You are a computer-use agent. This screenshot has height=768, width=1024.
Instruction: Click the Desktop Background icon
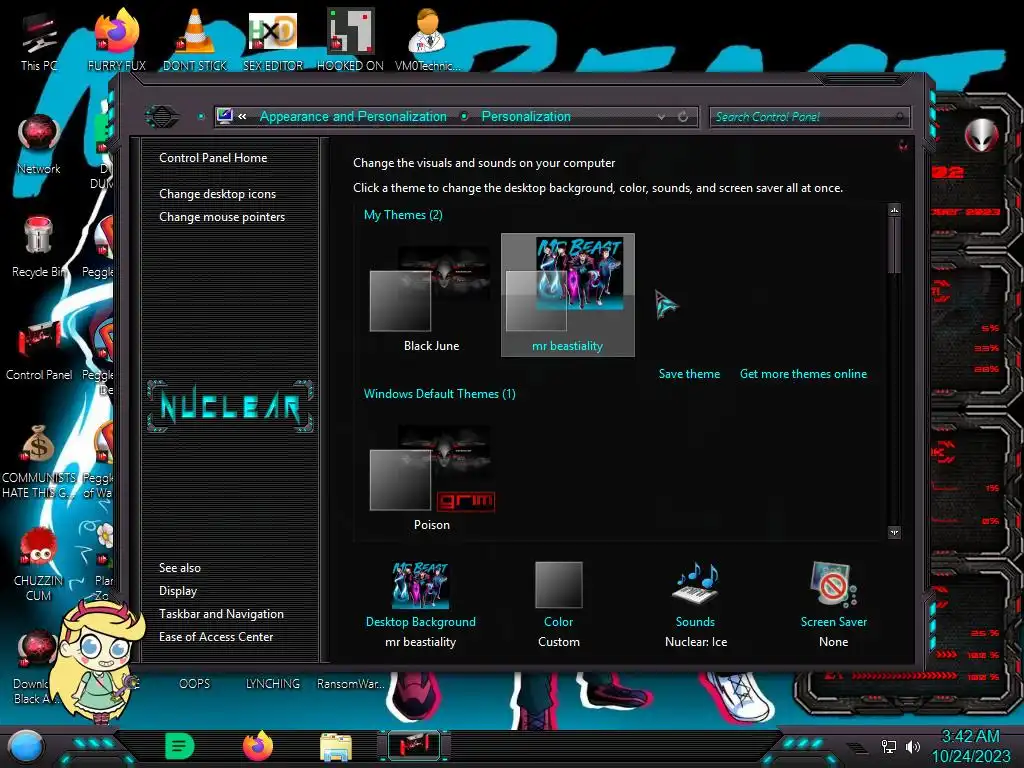coord(421,585)
